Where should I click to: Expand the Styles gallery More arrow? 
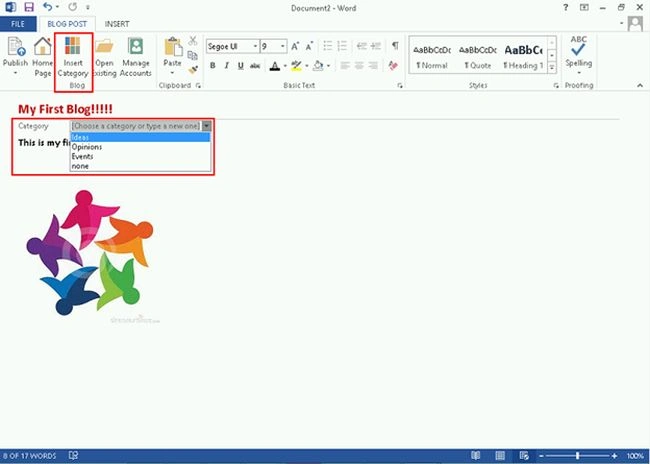[x=552, y=68]
